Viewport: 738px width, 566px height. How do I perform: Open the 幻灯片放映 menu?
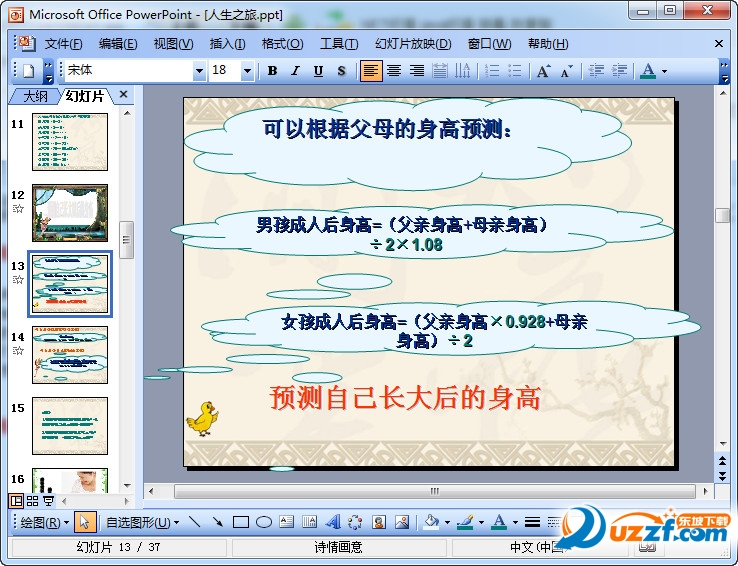click(413, 44)
